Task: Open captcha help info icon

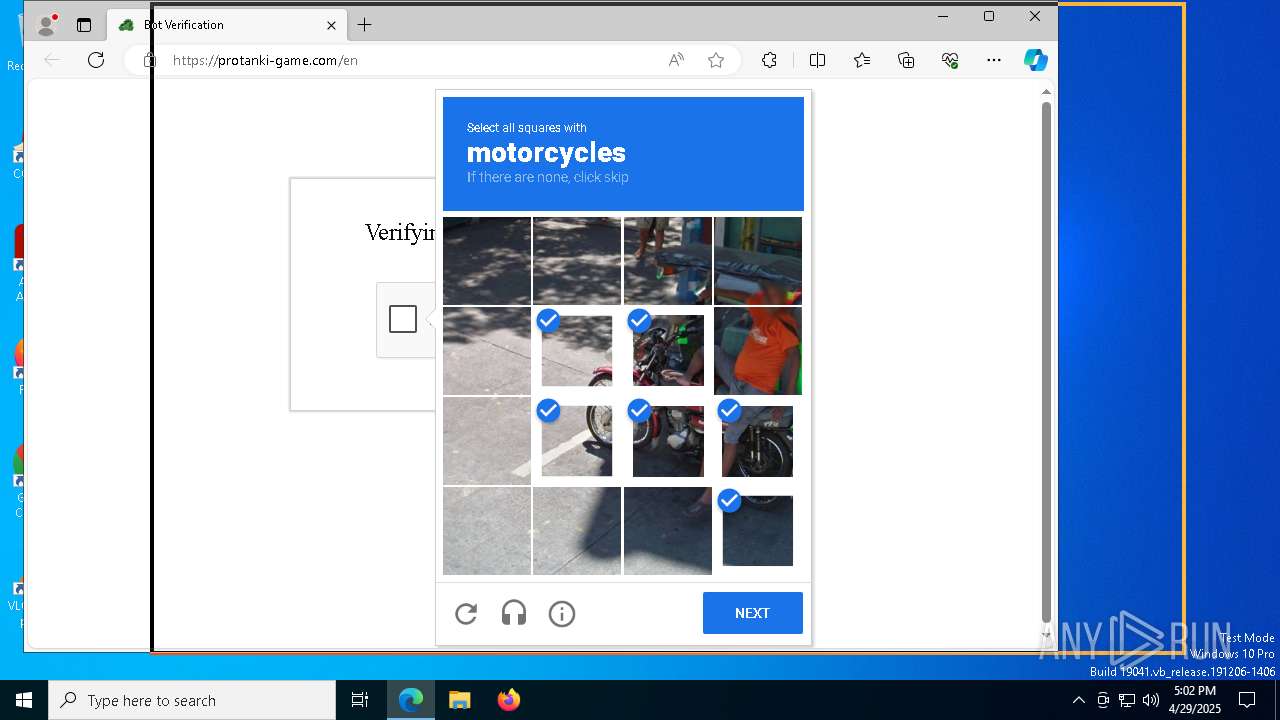Action: click(562, 614)
